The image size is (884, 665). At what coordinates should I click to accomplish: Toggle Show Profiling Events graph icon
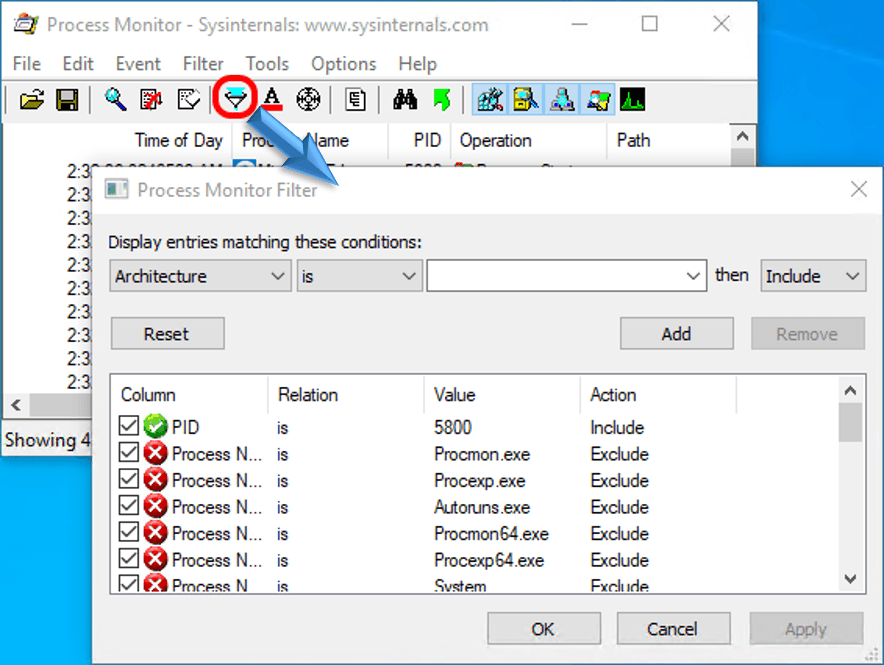(633, 100)
